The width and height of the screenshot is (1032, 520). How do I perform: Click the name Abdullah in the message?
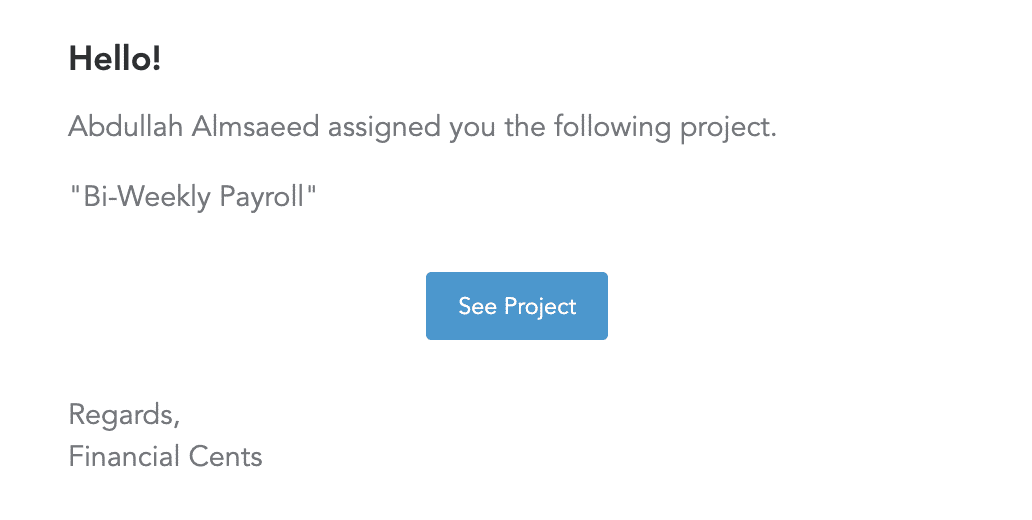coord(126,126)
